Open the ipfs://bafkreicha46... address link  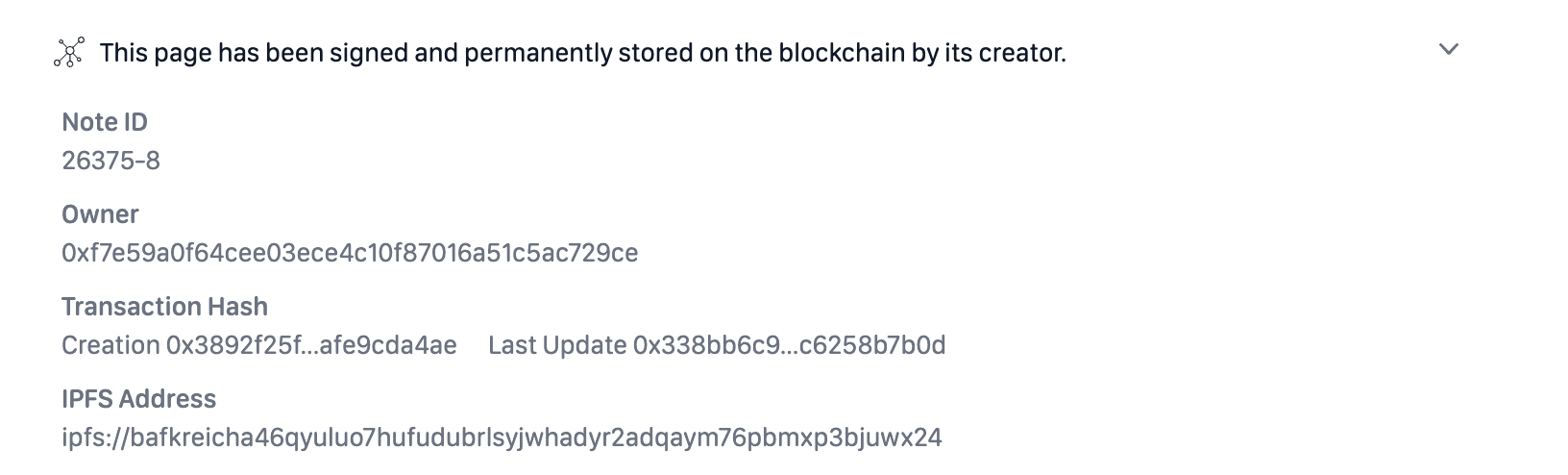click(x=502, y=437)
